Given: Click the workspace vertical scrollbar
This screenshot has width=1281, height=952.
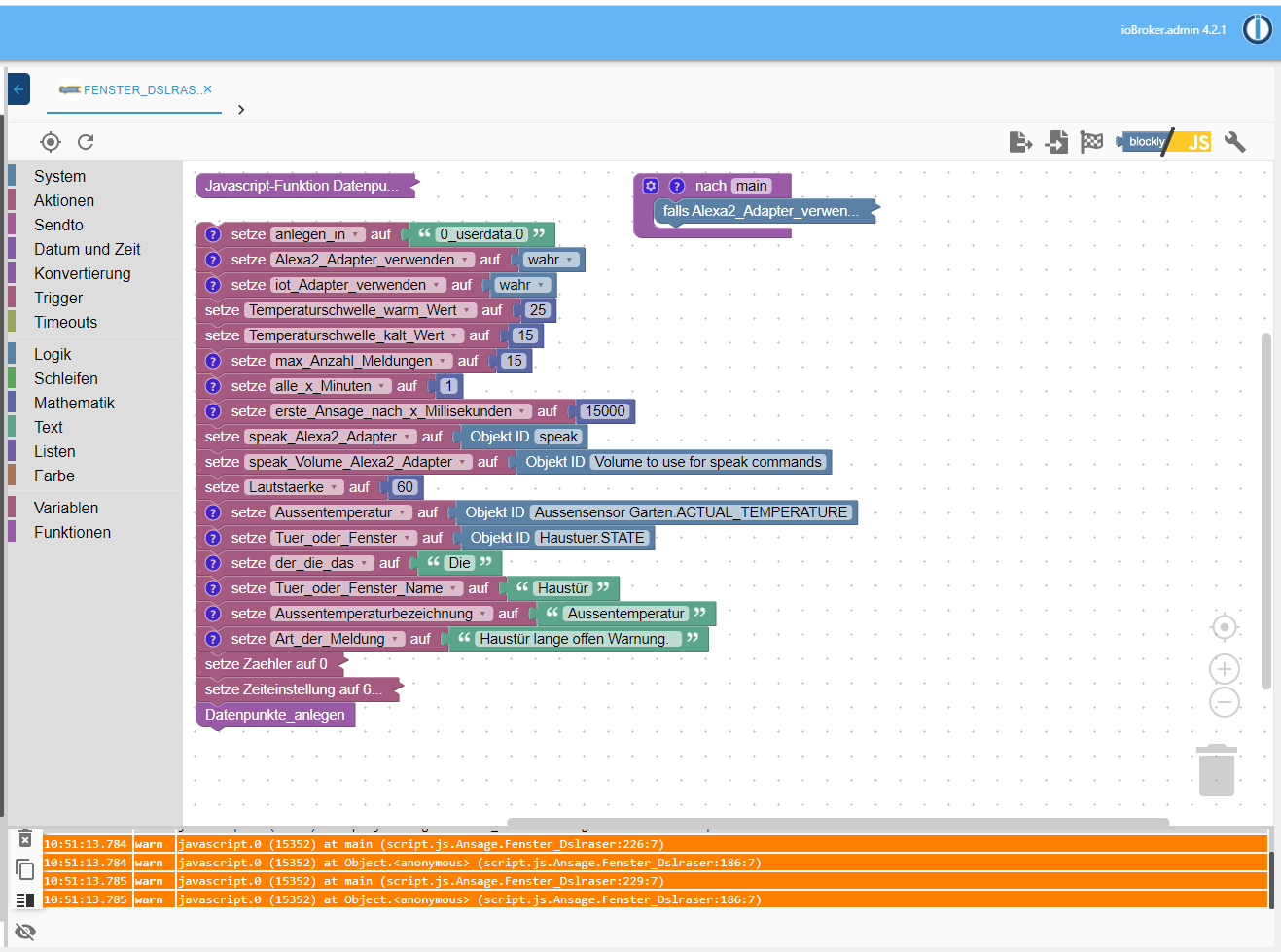Looking at the screenshot, I should [x=1266, y=511].
